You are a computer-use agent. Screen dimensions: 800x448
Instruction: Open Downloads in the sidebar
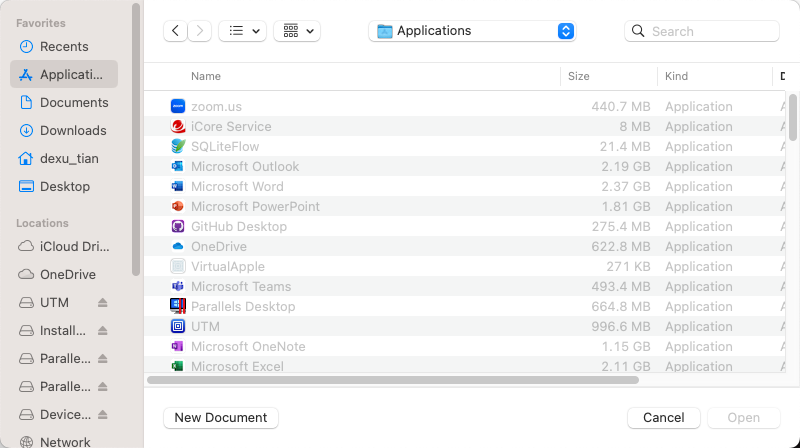(72, 131)
